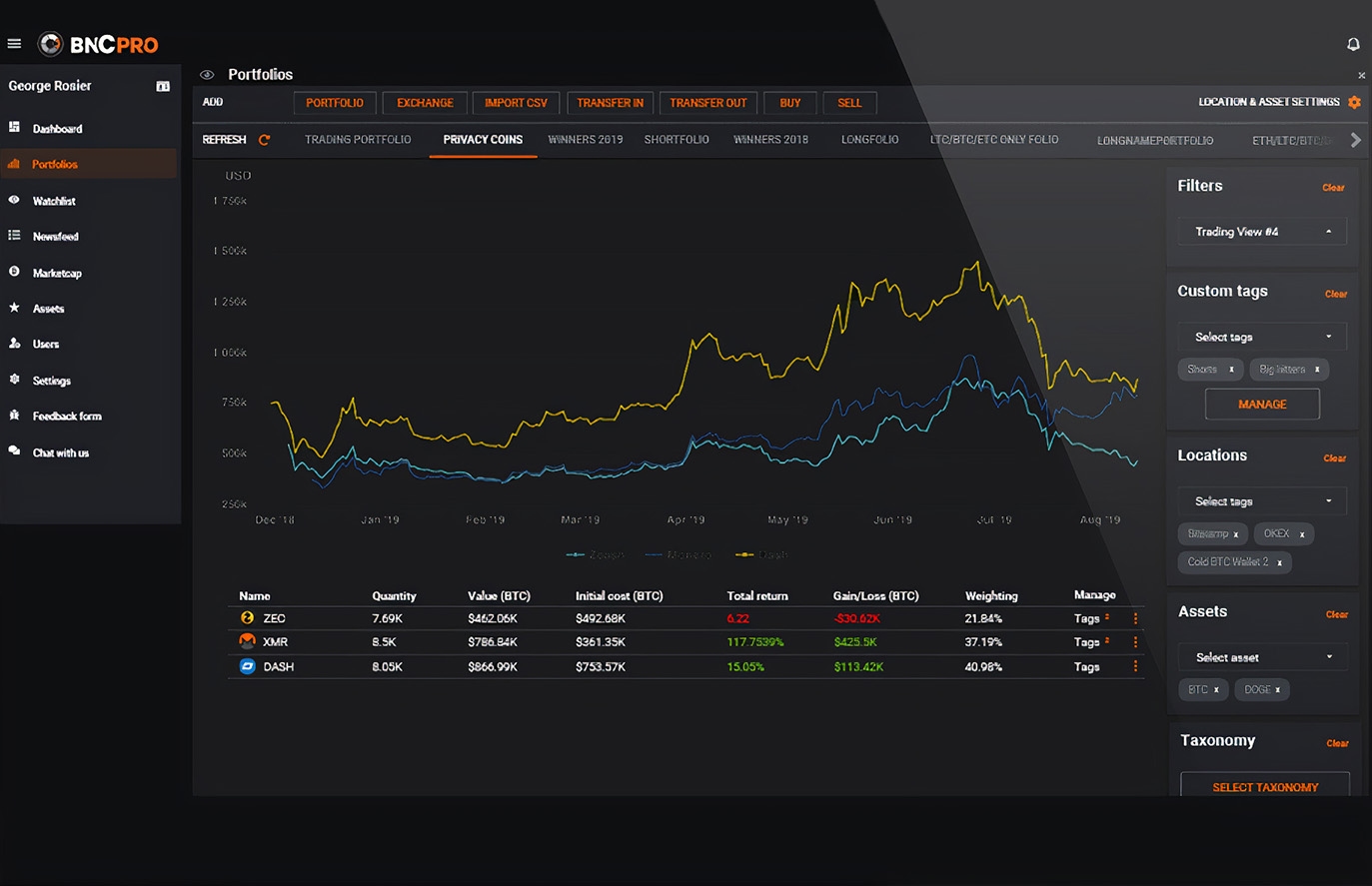Click the Buy button
The width and height of the screenshot is (1372, 886).
coord(790,103)
